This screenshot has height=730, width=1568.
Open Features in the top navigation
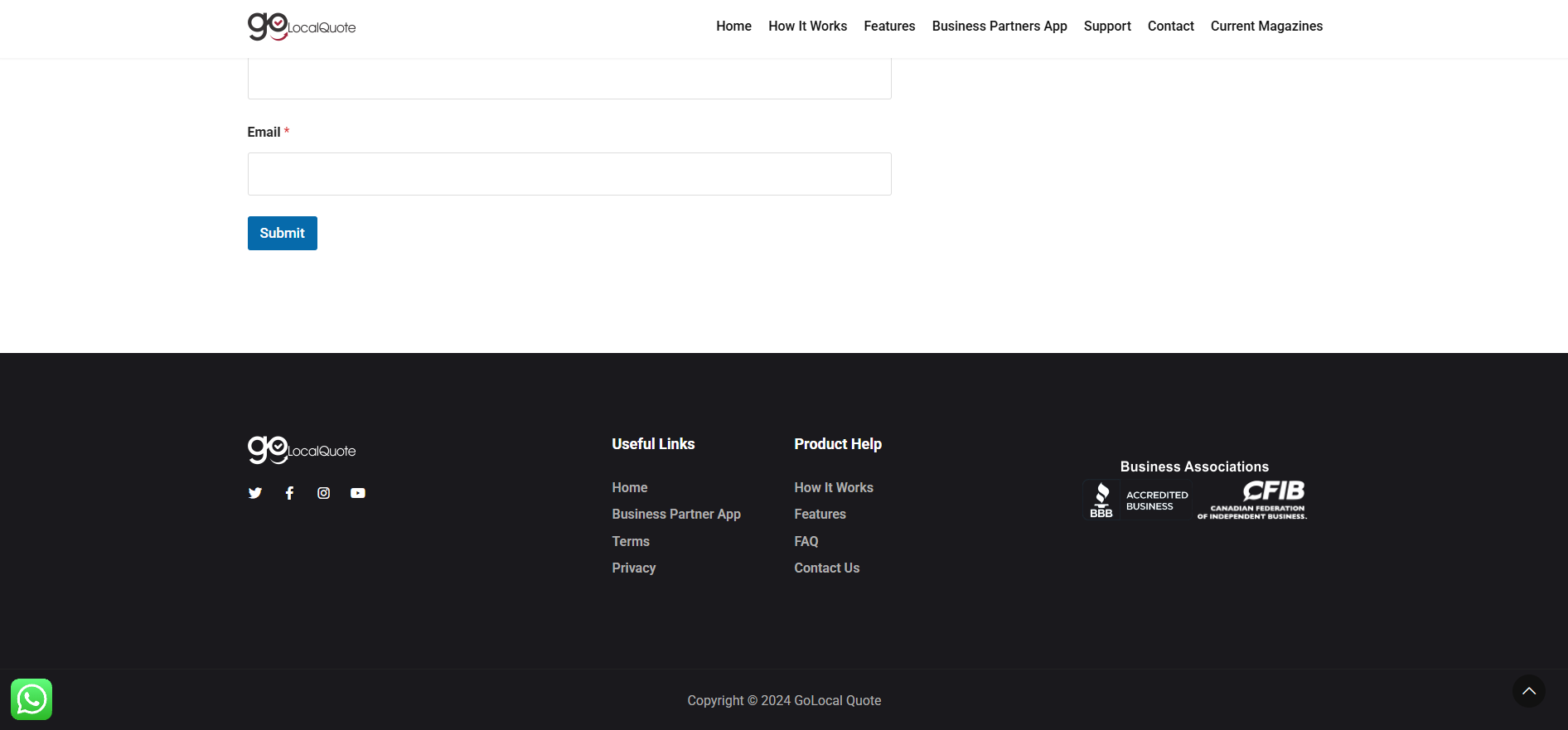[x=889, y=27]
